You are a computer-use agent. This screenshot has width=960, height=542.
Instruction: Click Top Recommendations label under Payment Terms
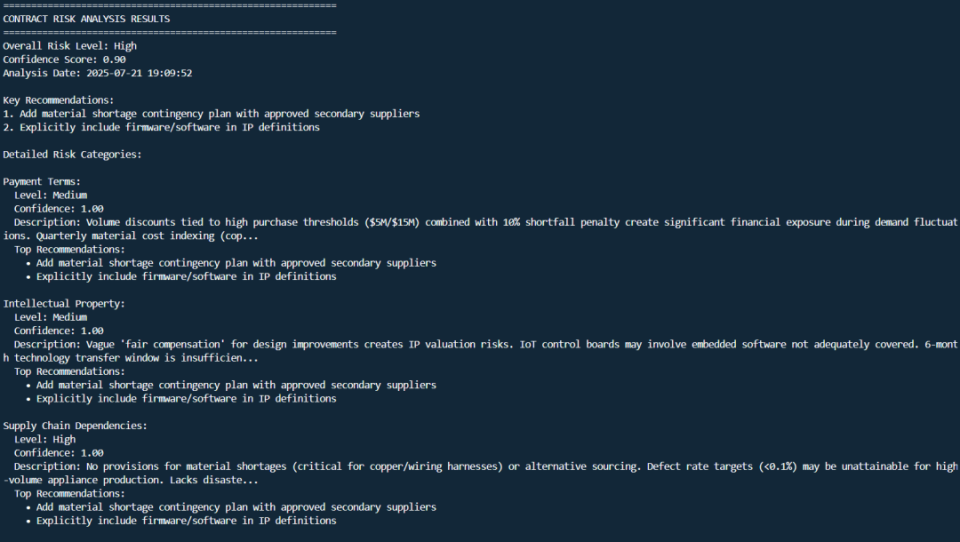coord(70,249)
